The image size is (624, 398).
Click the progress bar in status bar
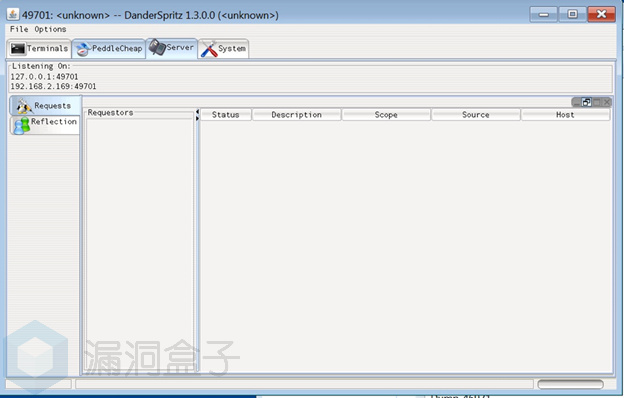pyautogui.click(x=570, y=384)
